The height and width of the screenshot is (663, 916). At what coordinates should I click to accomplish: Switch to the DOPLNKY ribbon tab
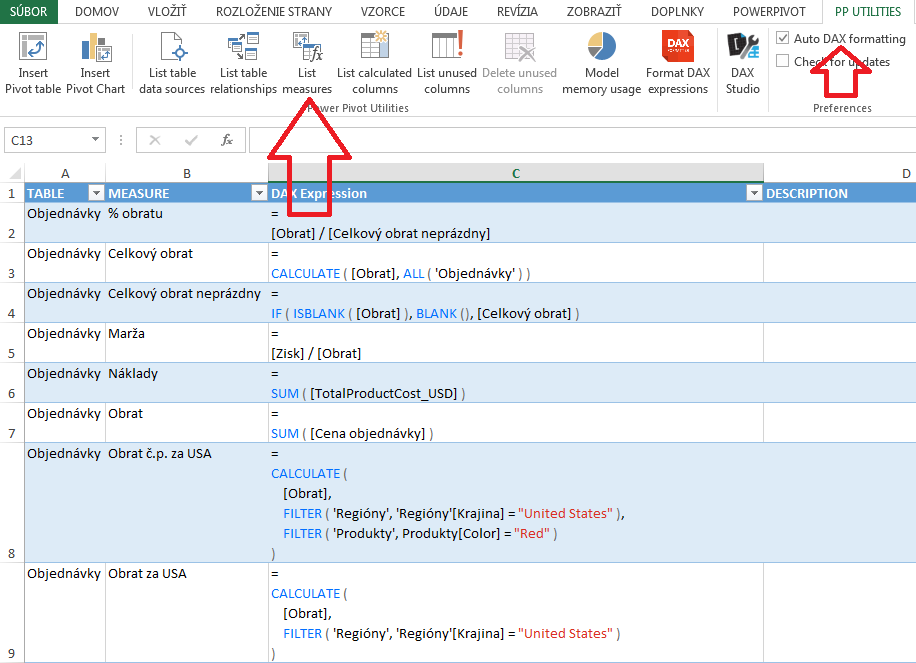pyautogui.click(x=678, y=12)
